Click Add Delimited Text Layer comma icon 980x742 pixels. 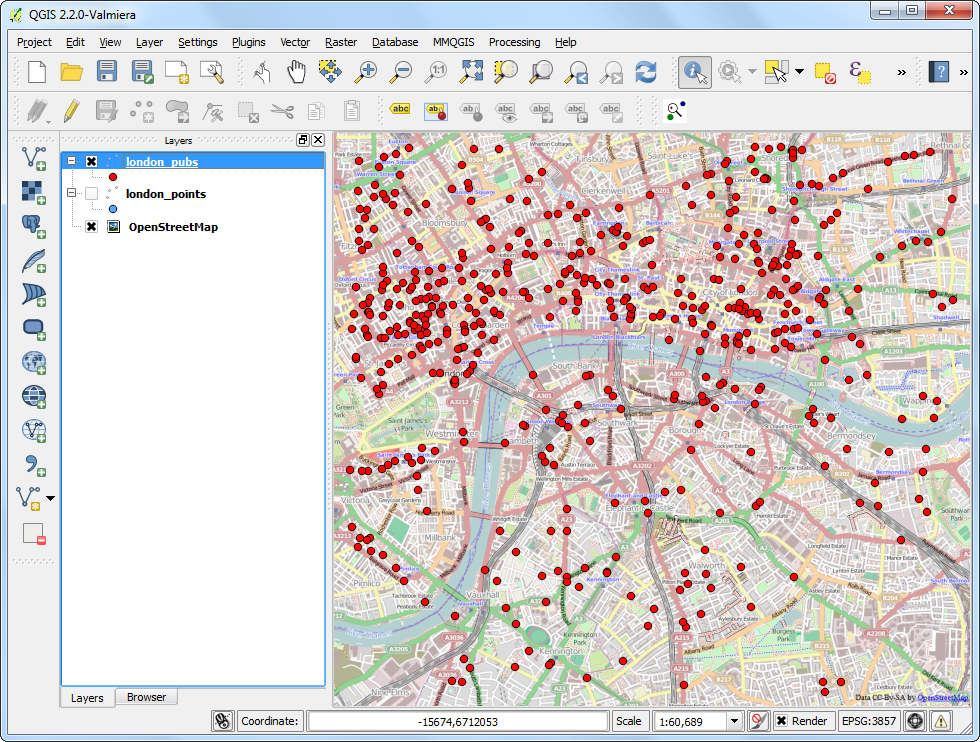click(x=34, y=464)
